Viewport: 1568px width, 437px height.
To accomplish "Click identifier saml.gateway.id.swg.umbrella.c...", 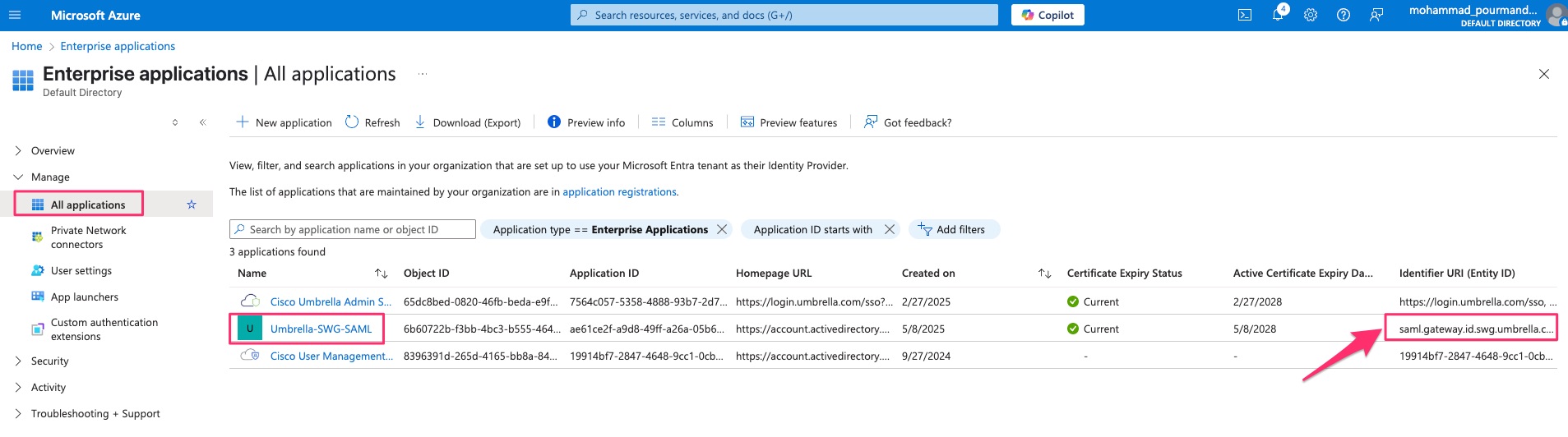I will [x=1476, y=329].
